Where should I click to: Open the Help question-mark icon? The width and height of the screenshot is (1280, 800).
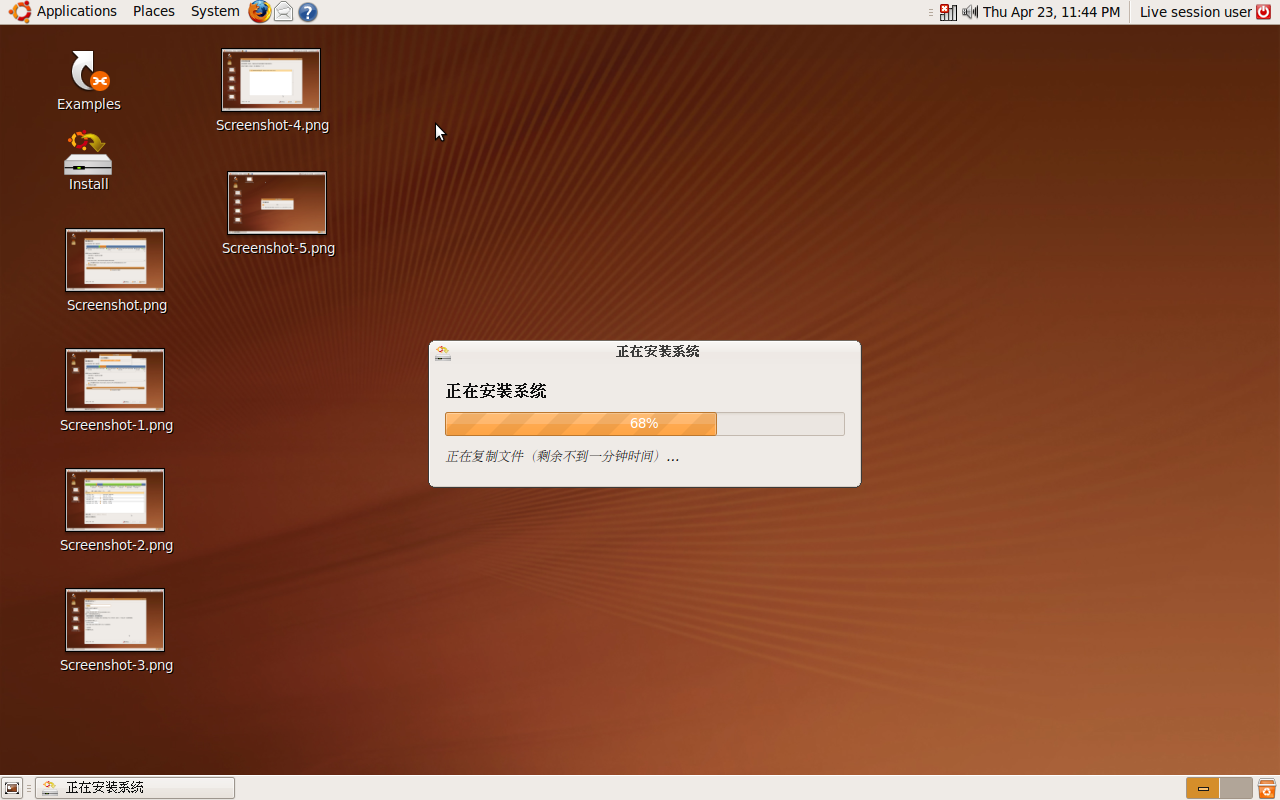308,12
